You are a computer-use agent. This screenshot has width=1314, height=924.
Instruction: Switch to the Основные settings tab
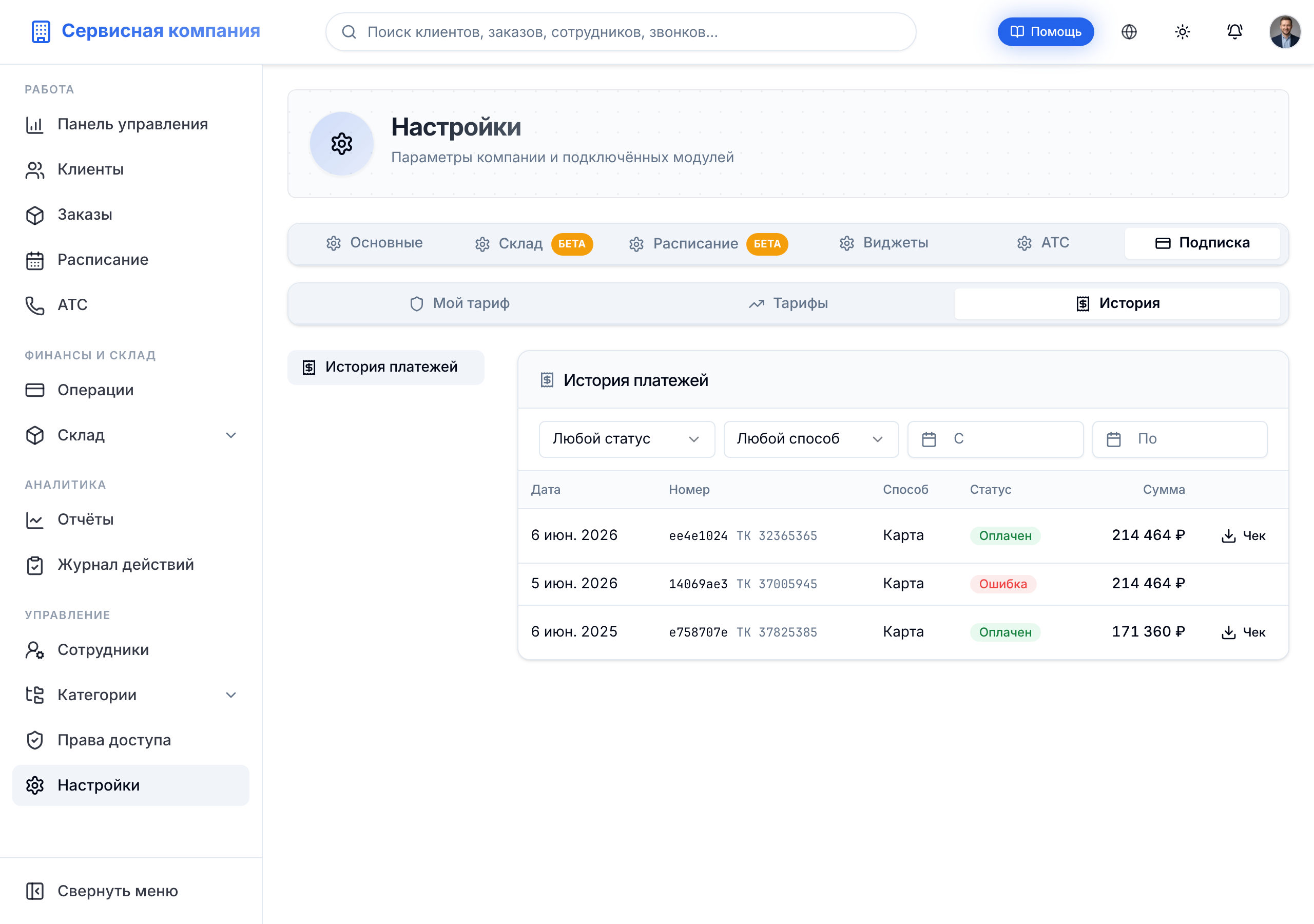tap(374, 243)
